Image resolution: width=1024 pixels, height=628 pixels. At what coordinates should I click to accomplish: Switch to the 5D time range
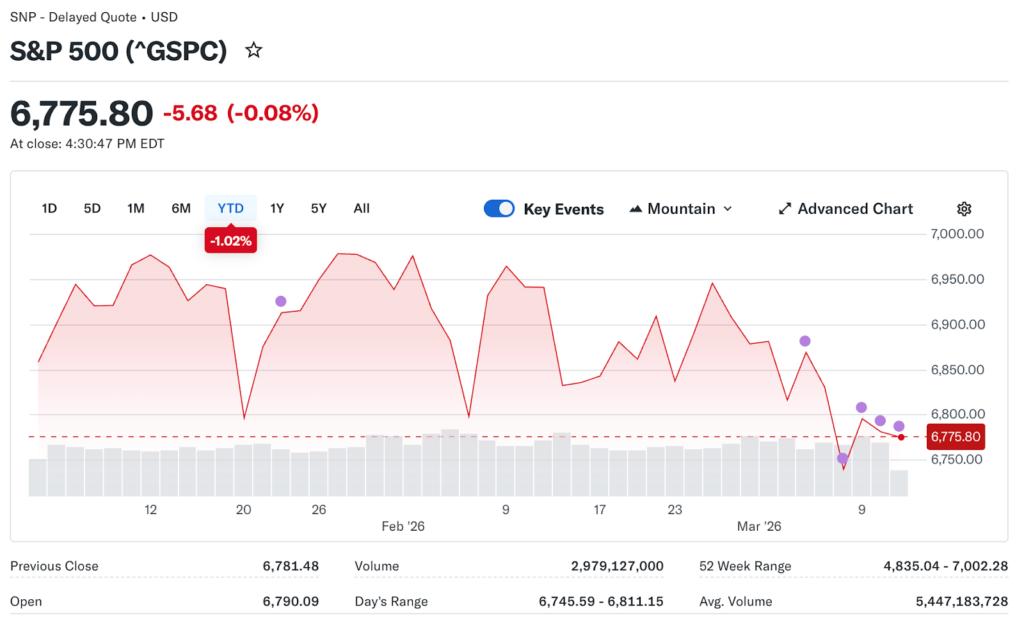pos(92,209)
